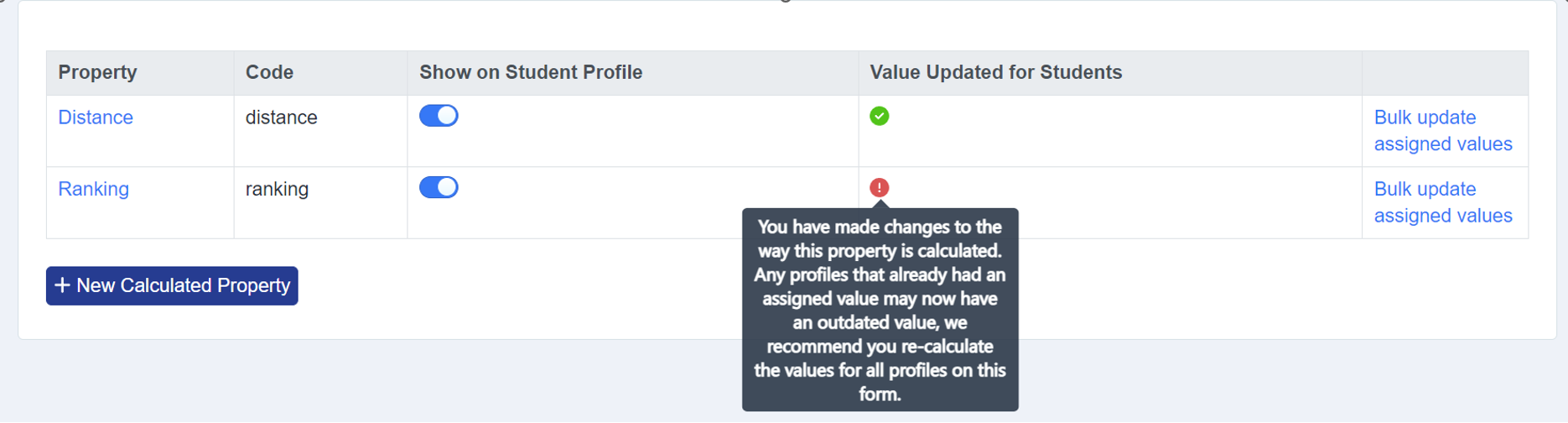Turn off Show on Student Profile for Distance
1568x423 pixels.
click(x=439, y=116)
